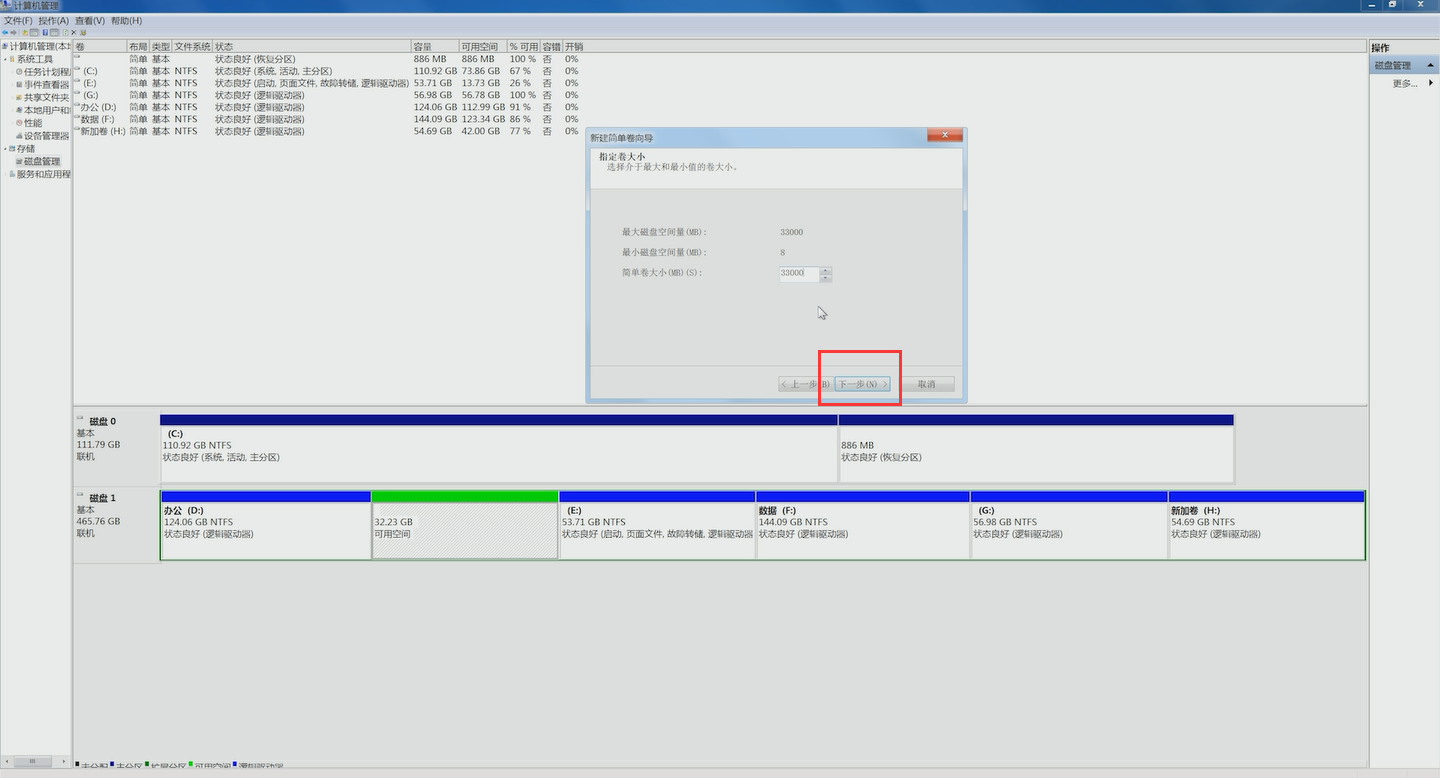Screen dimensions: 1440x778
Task: Select 共享文件夹 in the tree
Action: coord(44,97)
